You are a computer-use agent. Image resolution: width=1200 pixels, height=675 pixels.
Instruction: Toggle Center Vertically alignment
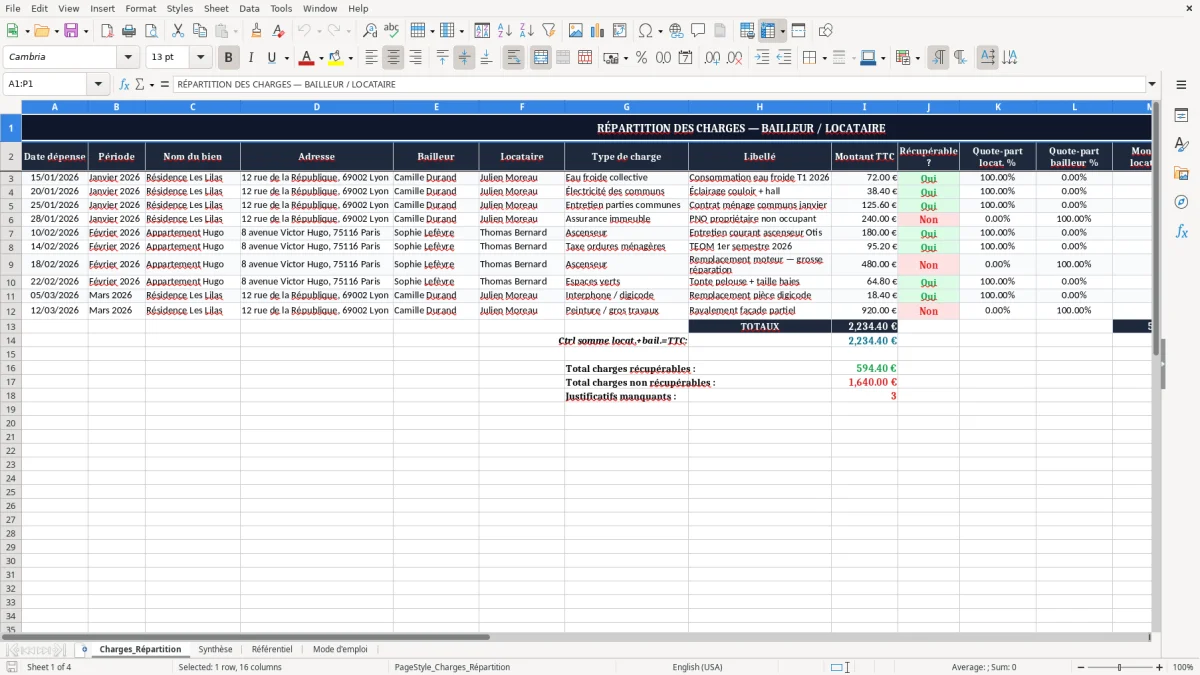point(464,58)
